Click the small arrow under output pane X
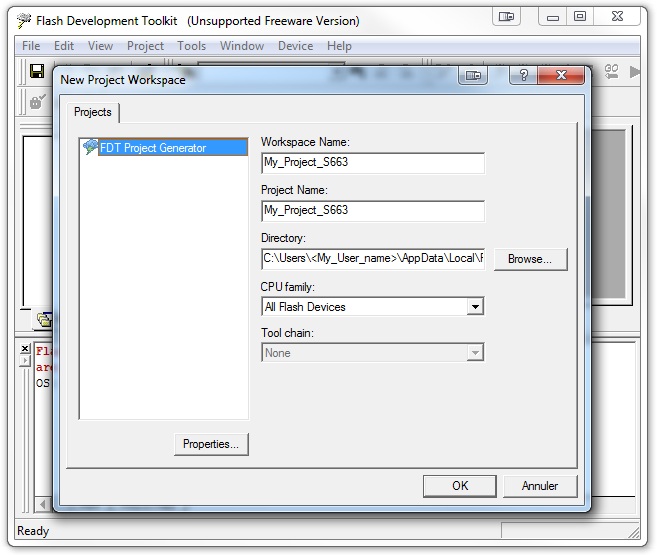660x555 pixels. click(25, 361)
